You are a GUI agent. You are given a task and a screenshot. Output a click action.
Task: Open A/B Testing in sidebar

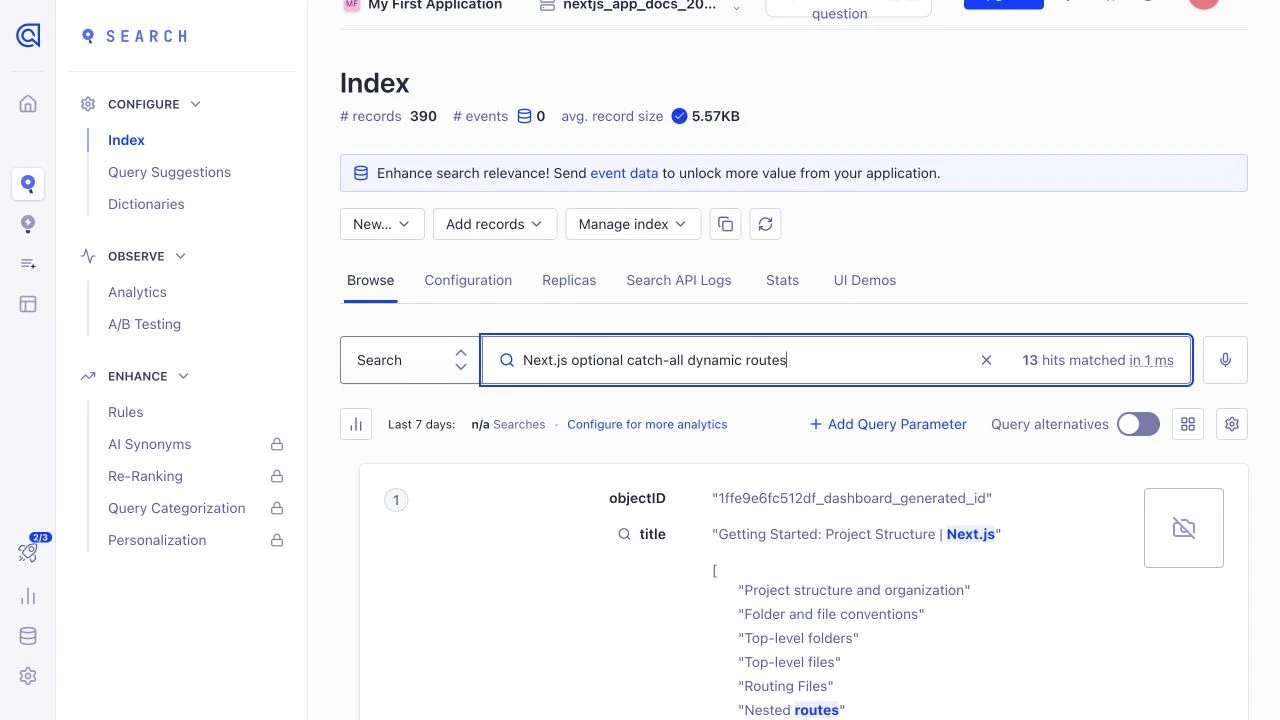(144, 324)
